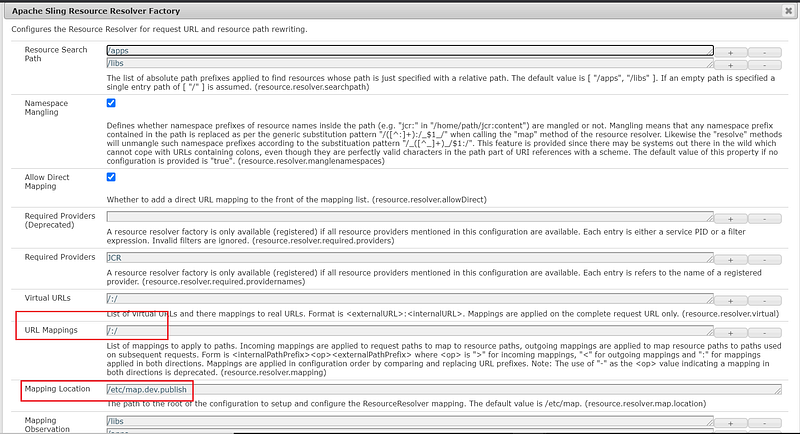This screenshot has width=800, height=434.
Task: Edit the /libs Mapping Observation field
Action: pos(410,421)
